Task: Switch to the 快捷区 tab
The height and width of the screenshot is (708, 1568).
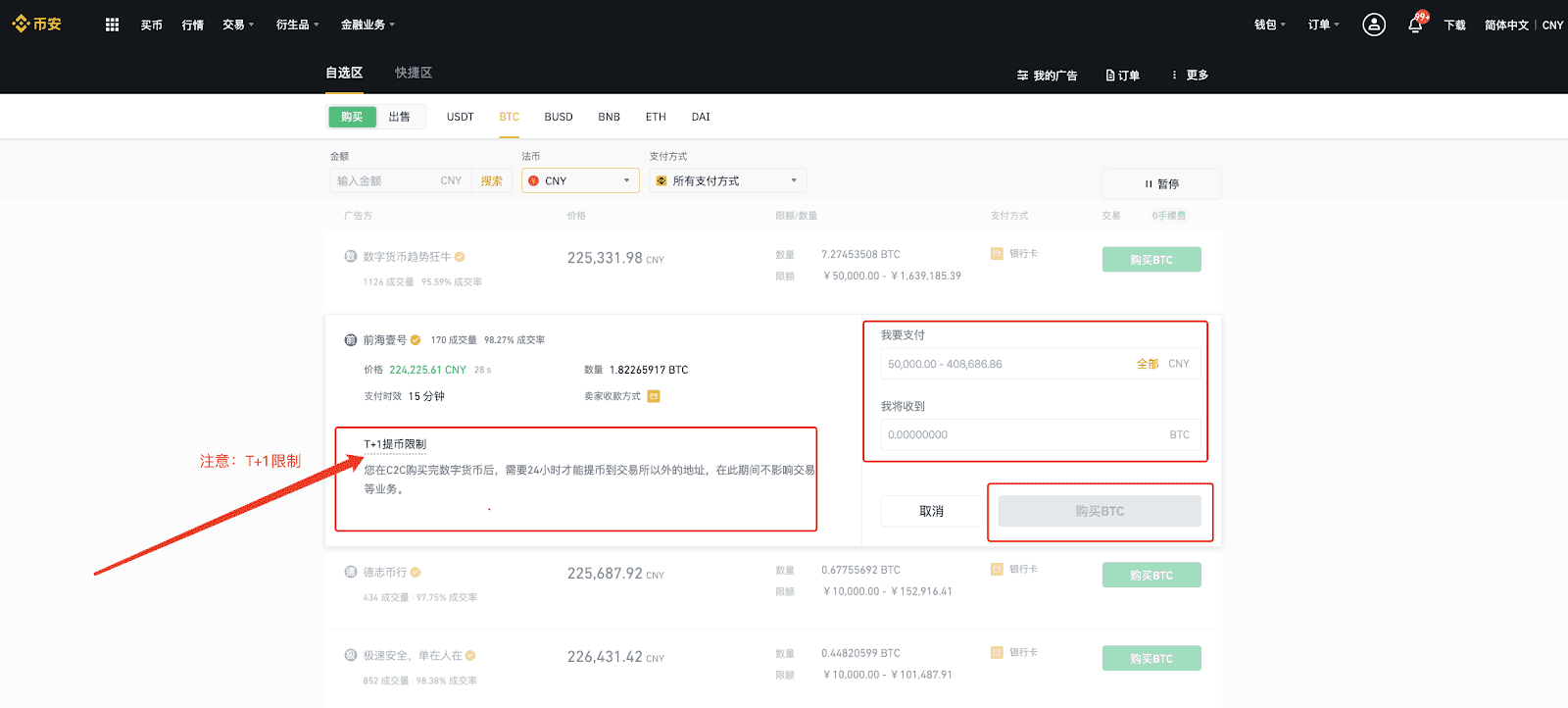Action: (x=414, y=73)
